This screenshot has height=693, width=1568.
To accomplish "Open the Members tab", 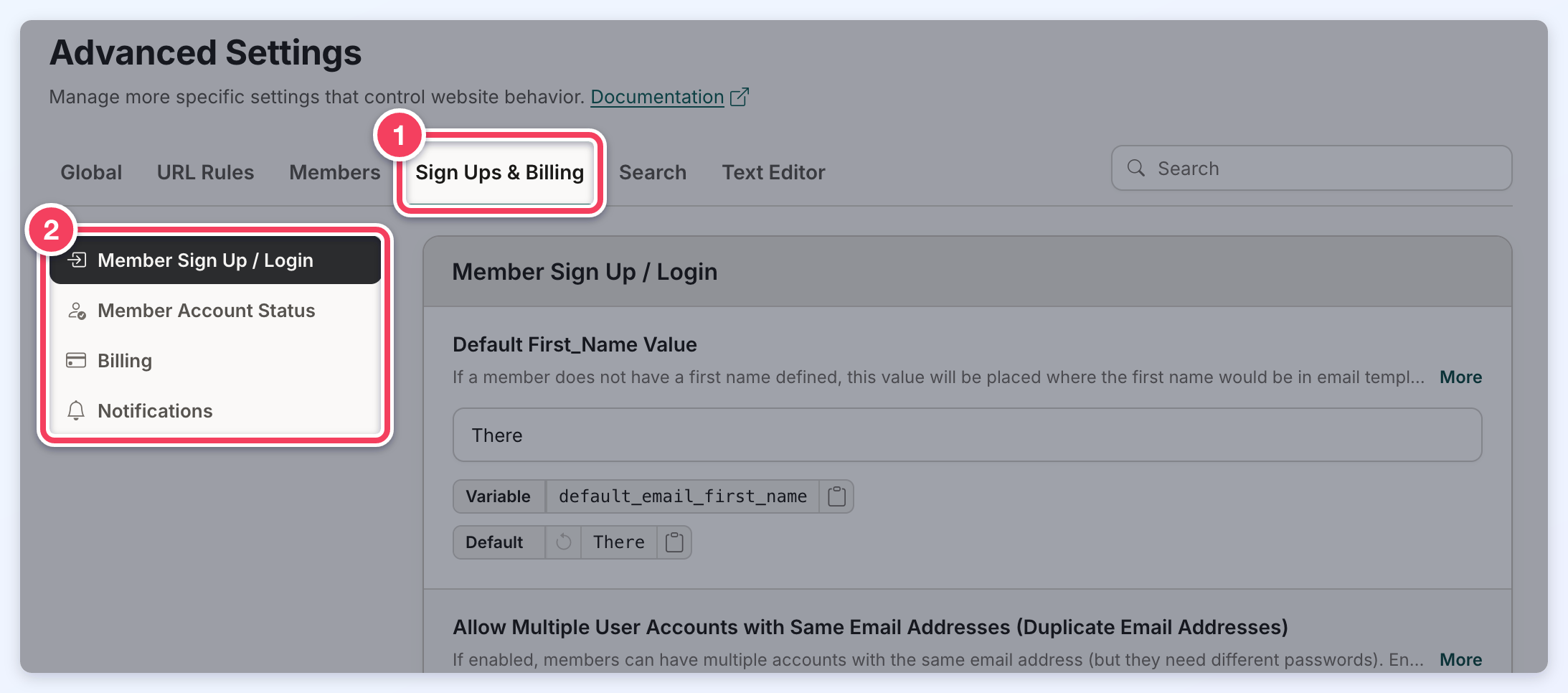I will (x=335, y=172).
